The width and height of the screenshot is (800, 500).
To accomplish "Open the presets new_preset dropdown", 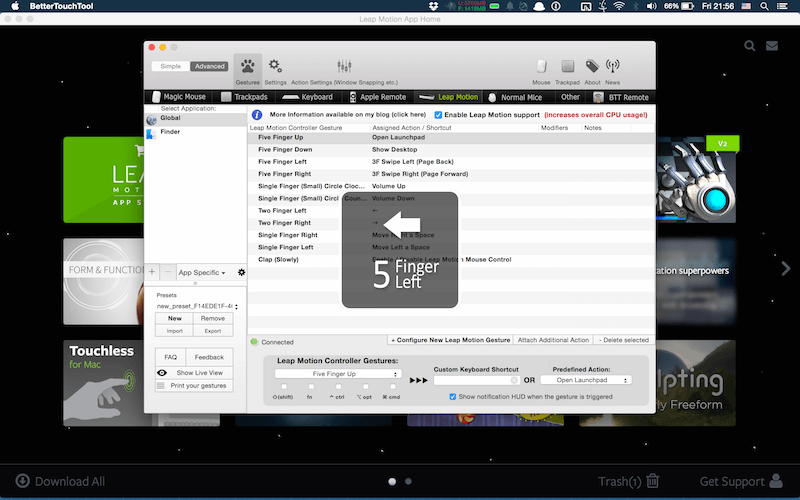I will pyautogui.click(x=197, y=306).
